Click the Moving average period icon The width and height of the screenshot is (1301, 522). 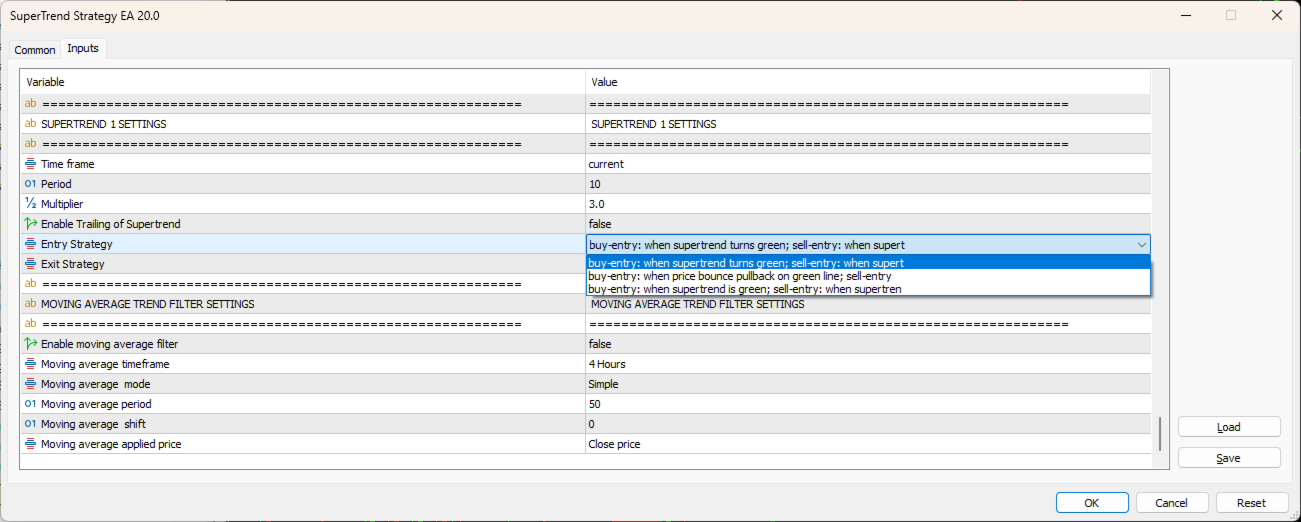(x=30, y=404)
